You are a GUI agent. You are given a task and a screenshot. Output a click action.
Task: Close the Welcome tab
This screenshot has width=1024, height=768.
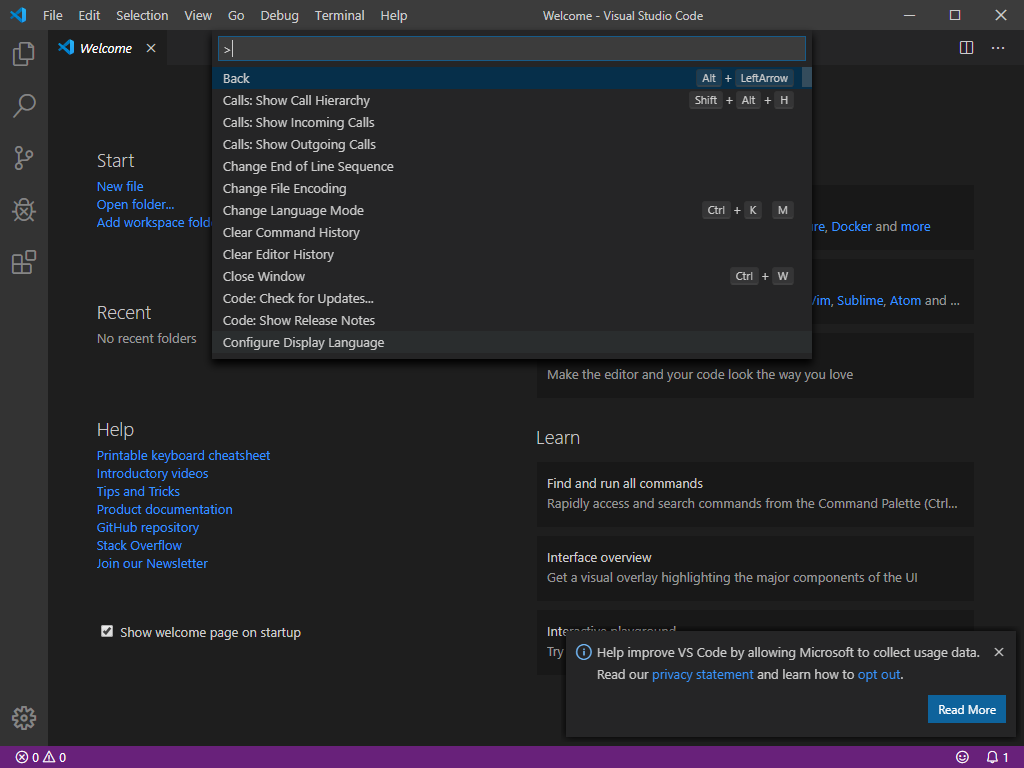[151, 48]
